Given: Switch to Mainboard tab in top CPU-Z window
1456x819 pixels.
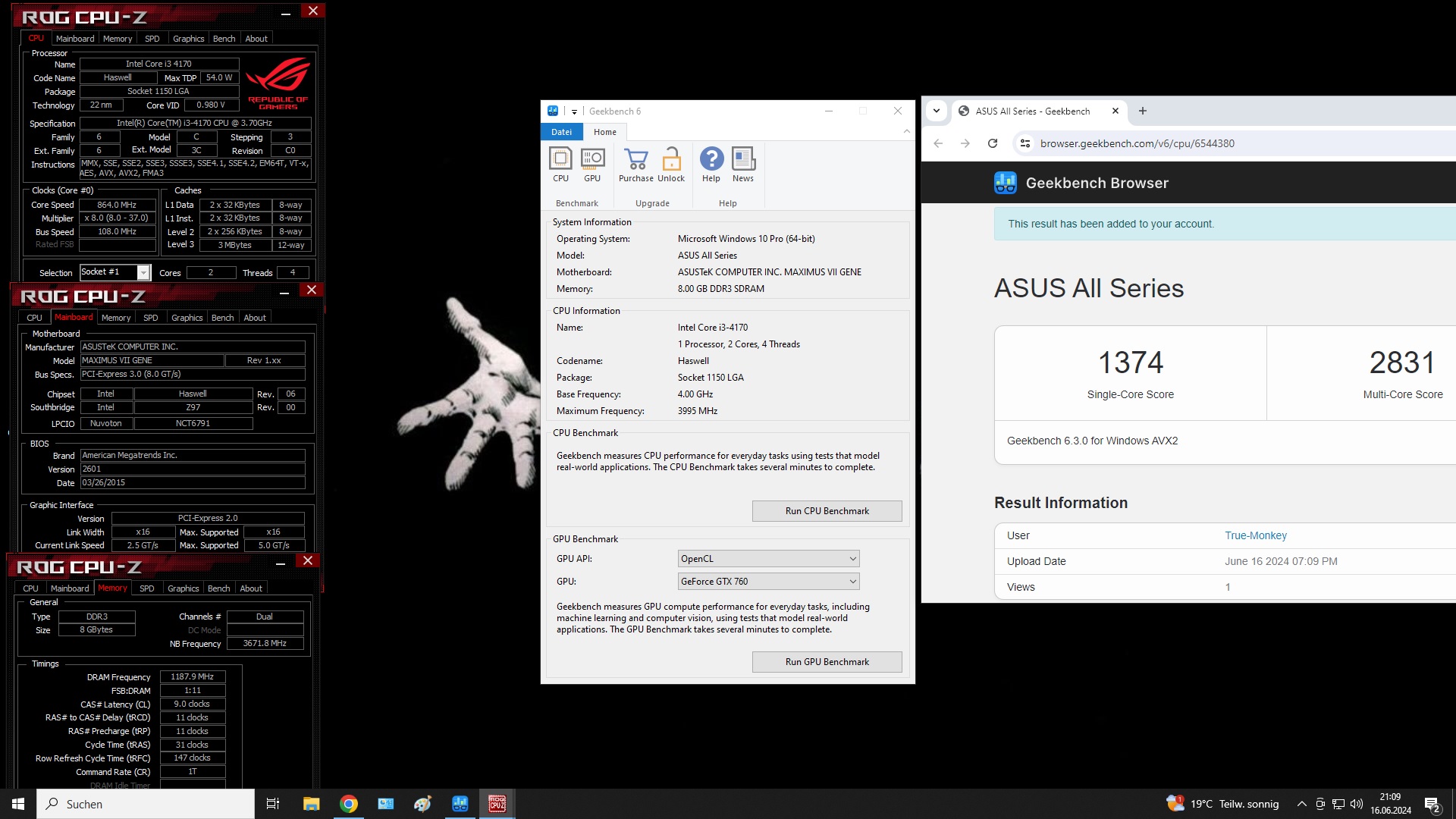Looking at the screenshot, I should [75, 39].
